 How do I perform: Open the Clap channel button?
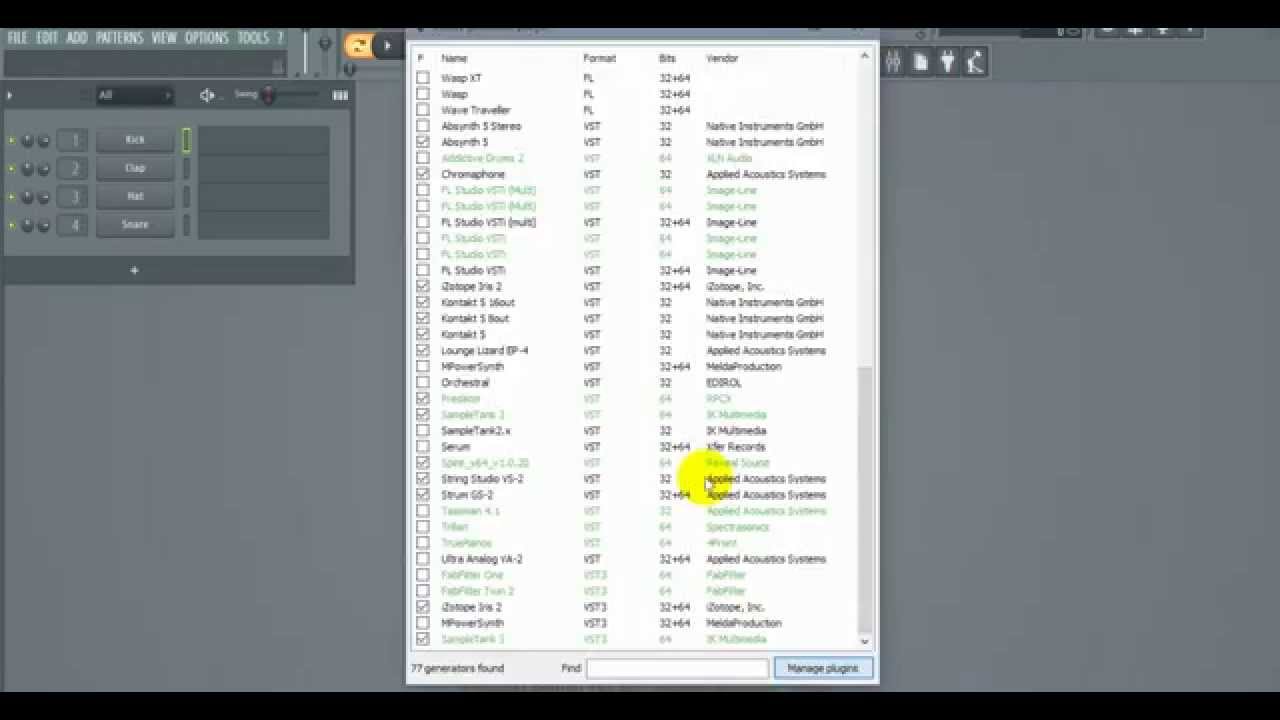135,168
